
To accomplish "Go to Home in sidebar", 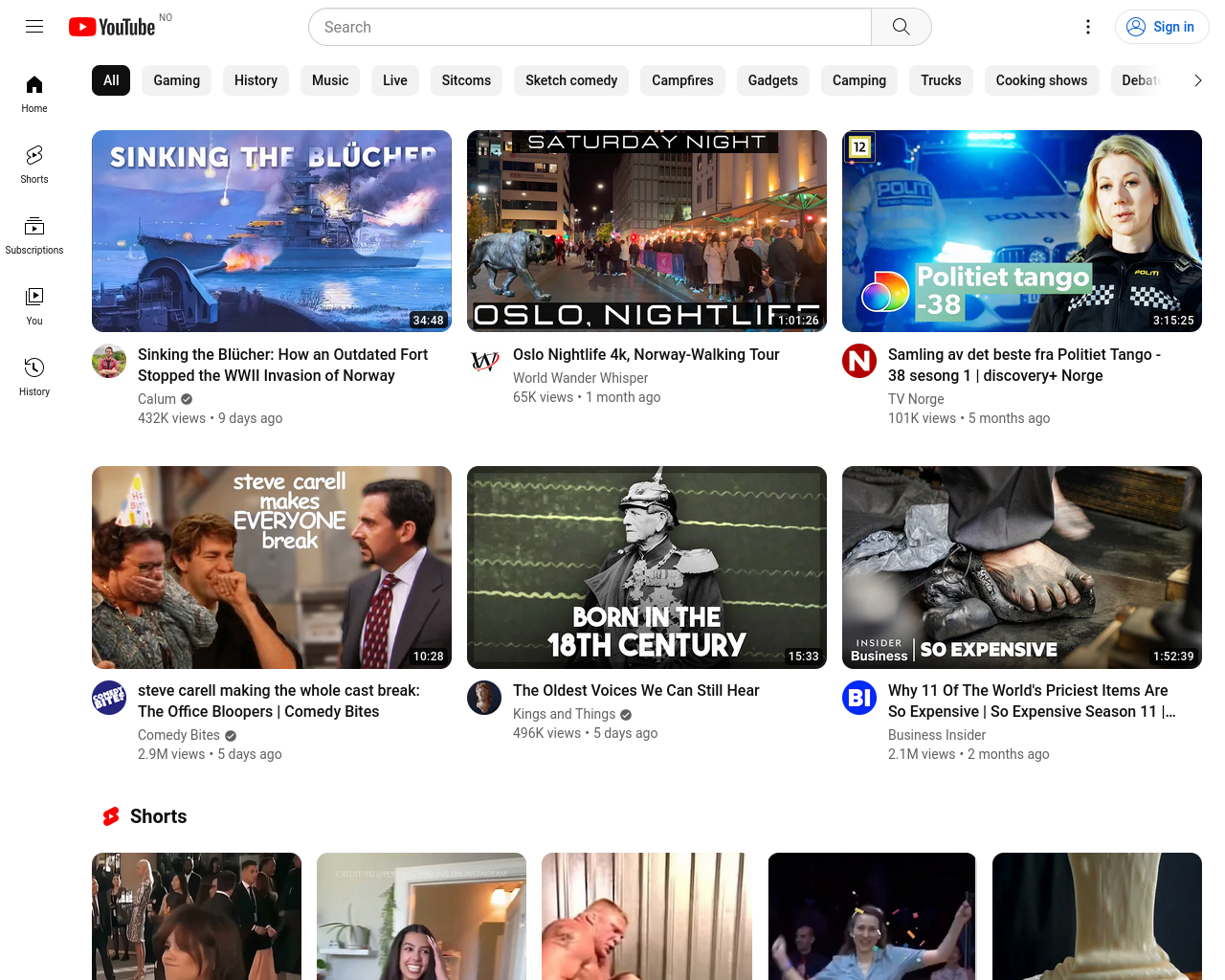I will point(34,94).
